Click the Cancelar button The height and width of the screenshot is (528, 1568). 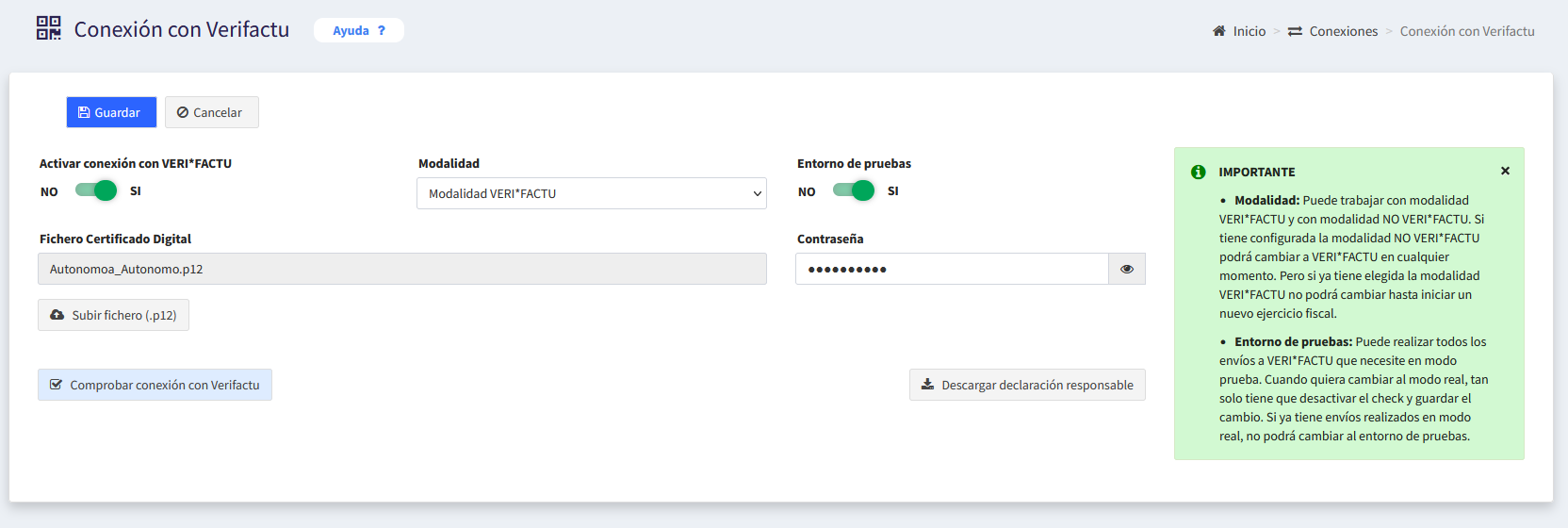tap(211, 112)
